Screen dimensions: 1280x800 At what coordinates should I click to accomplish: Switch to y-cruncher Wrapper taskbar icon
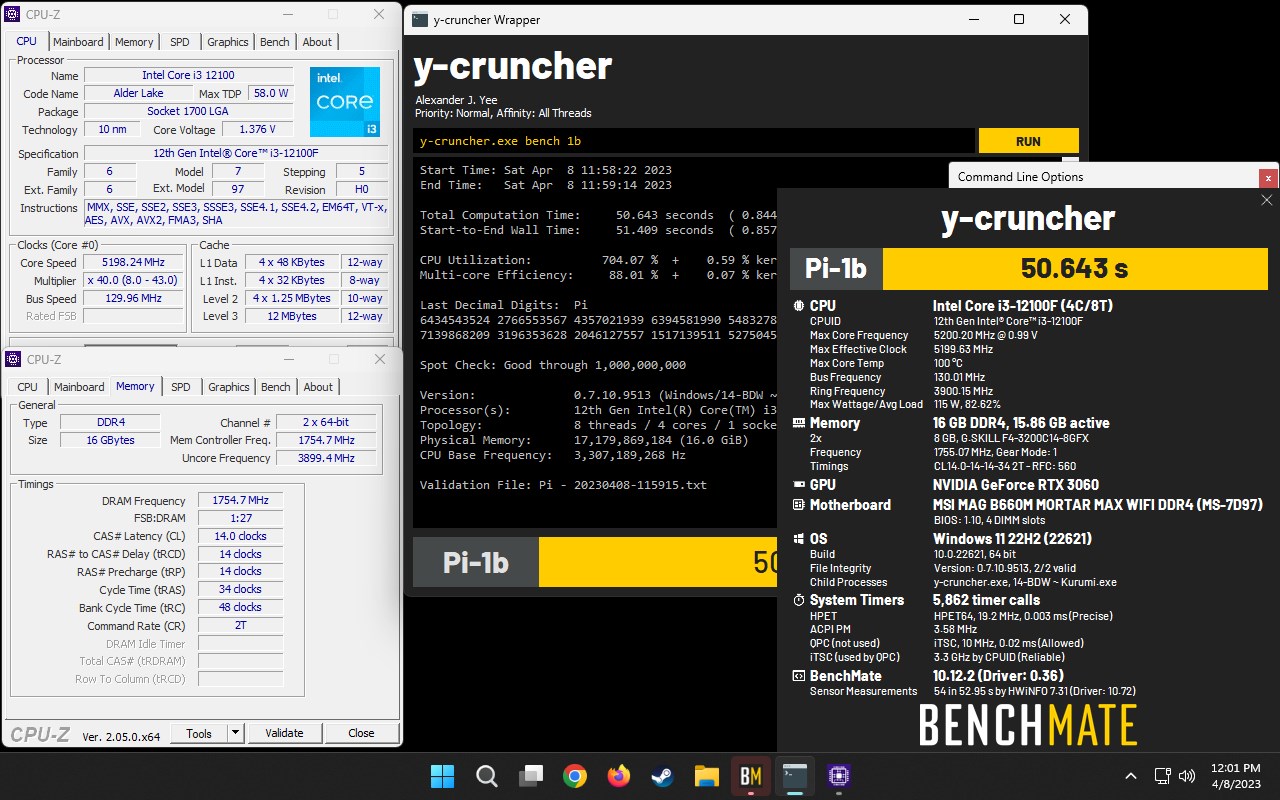[795, 775]
